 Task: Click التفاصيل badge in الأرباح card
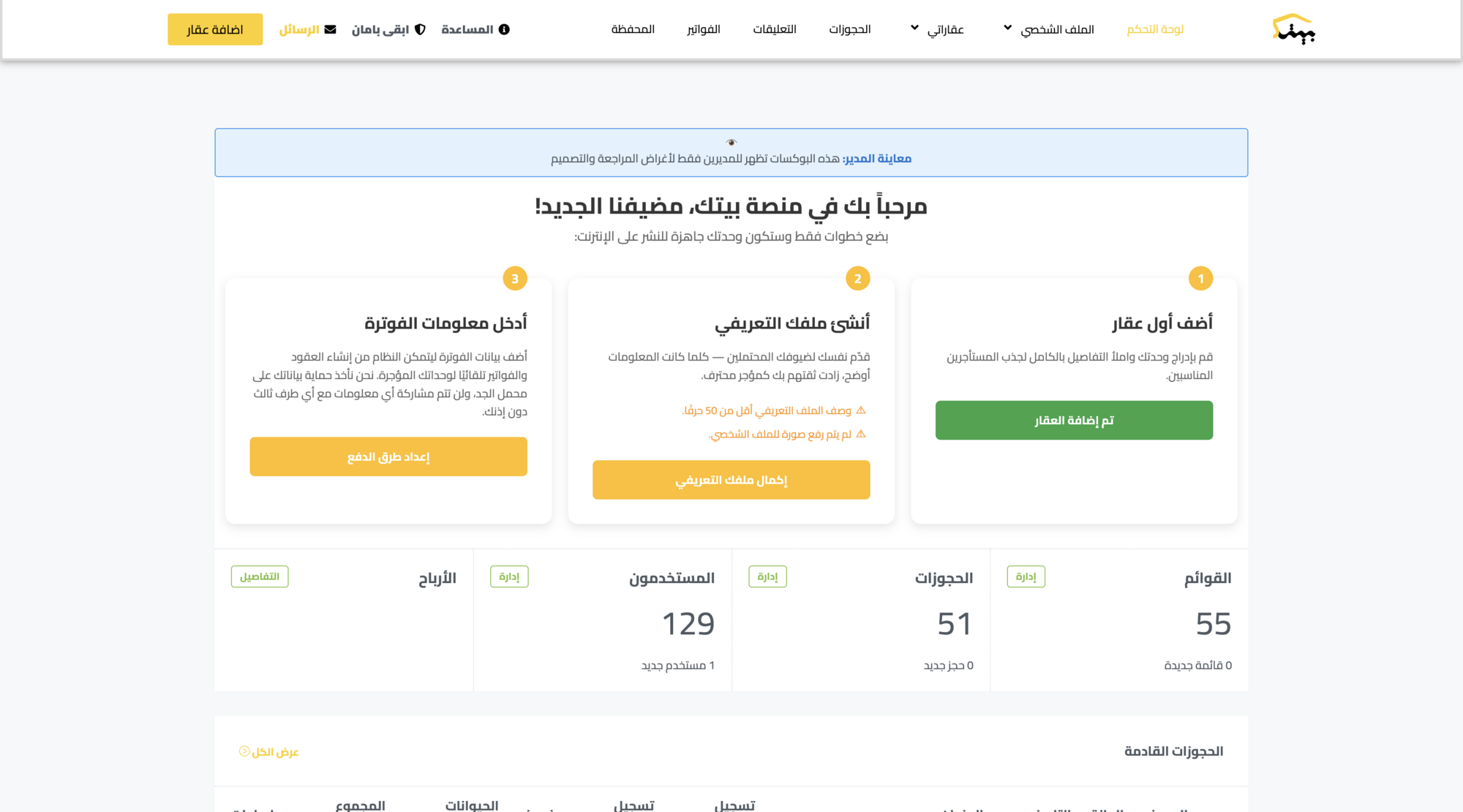(260, 576)
